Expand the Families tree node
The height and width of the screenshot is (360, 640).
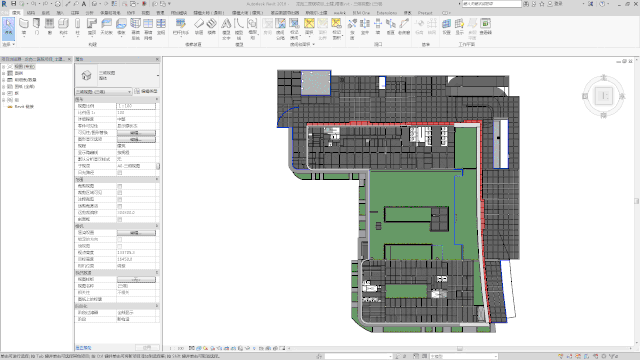(4, 93)
